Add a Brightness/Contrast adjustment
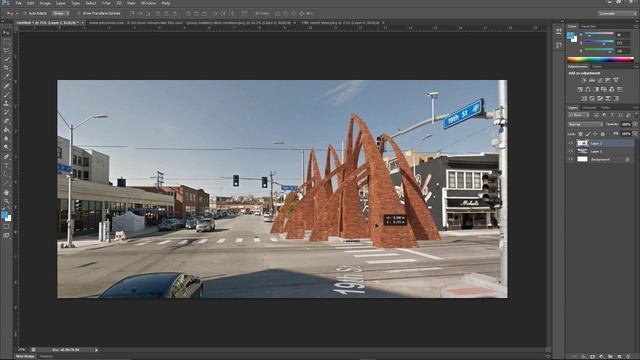 click(584, 80)
